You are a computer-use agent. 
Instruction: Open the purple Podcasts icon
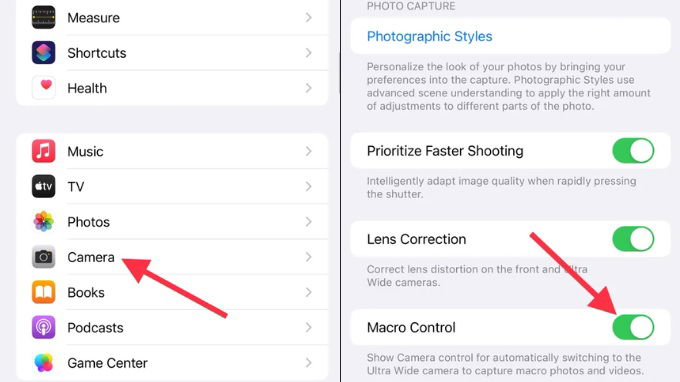coord(43,327)
